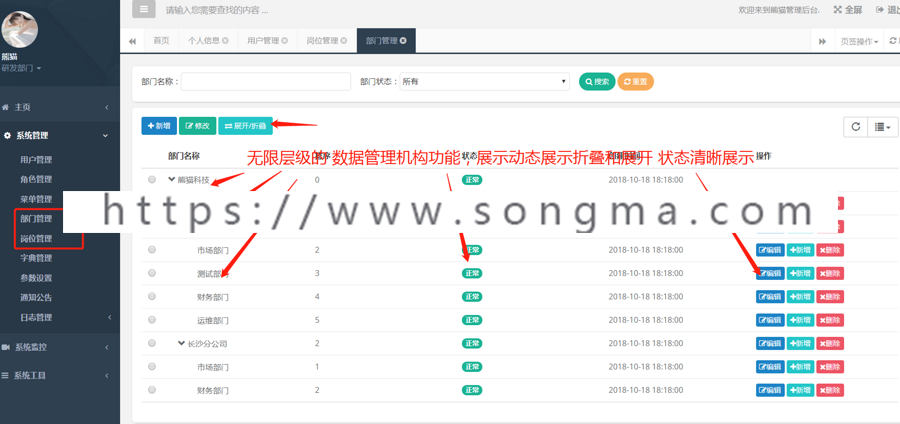This screenshot has height=424, width=900.
Task: Close the 个人信息 tab
Action: pos(225,41)
